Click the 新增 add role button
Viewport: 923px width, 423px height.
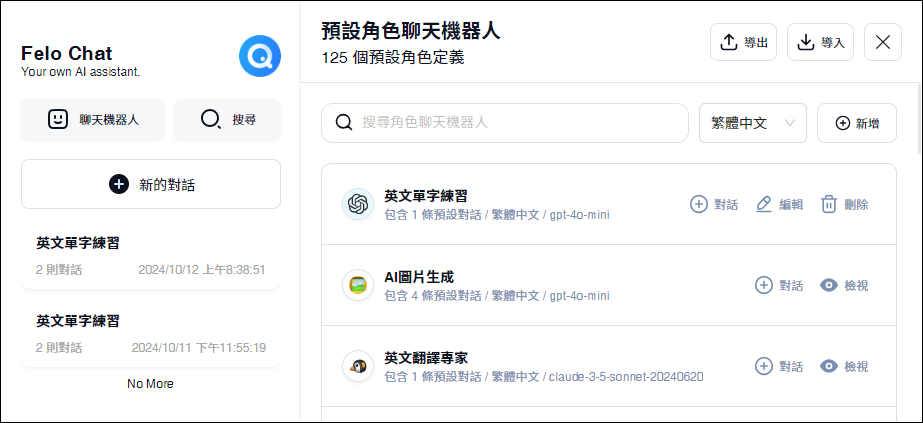(857, 123)
